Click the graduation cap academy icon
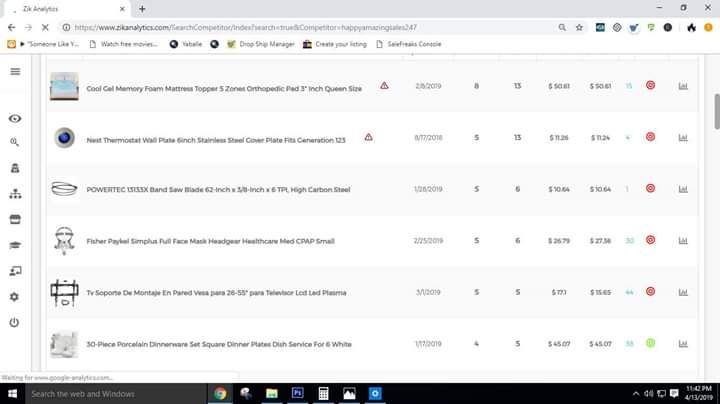Screen dimensions: 720x404 (x=15, y=245)
